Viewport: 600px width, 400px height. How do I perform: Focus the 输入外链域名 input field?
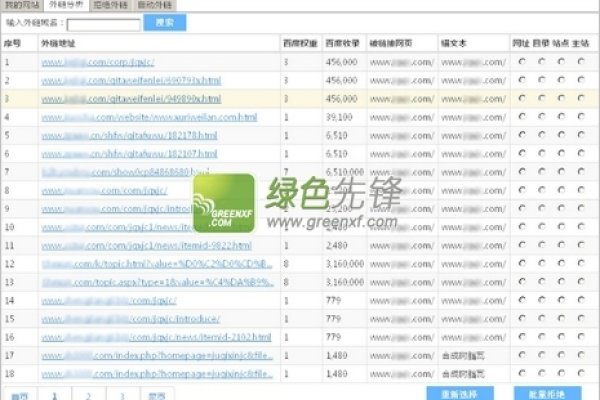click(103, 25)
